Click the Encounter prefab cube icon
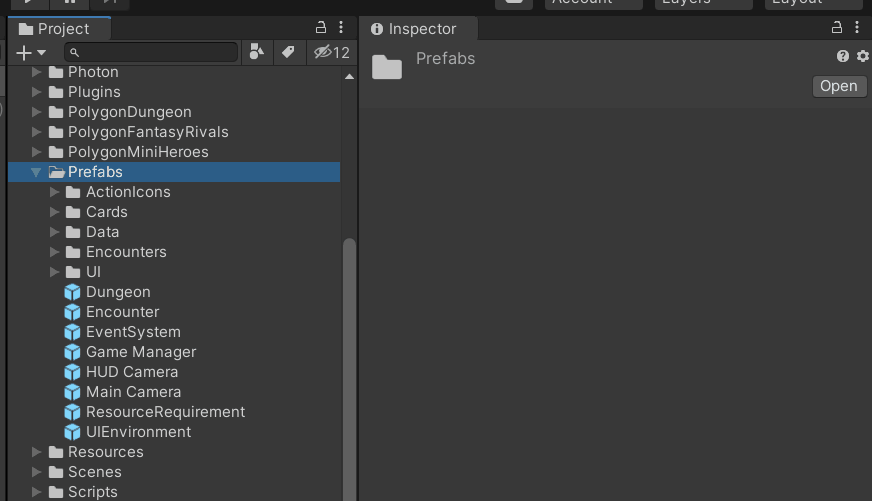Image resolution: width=872 pixels, height=501 pixels. (72, 312)
